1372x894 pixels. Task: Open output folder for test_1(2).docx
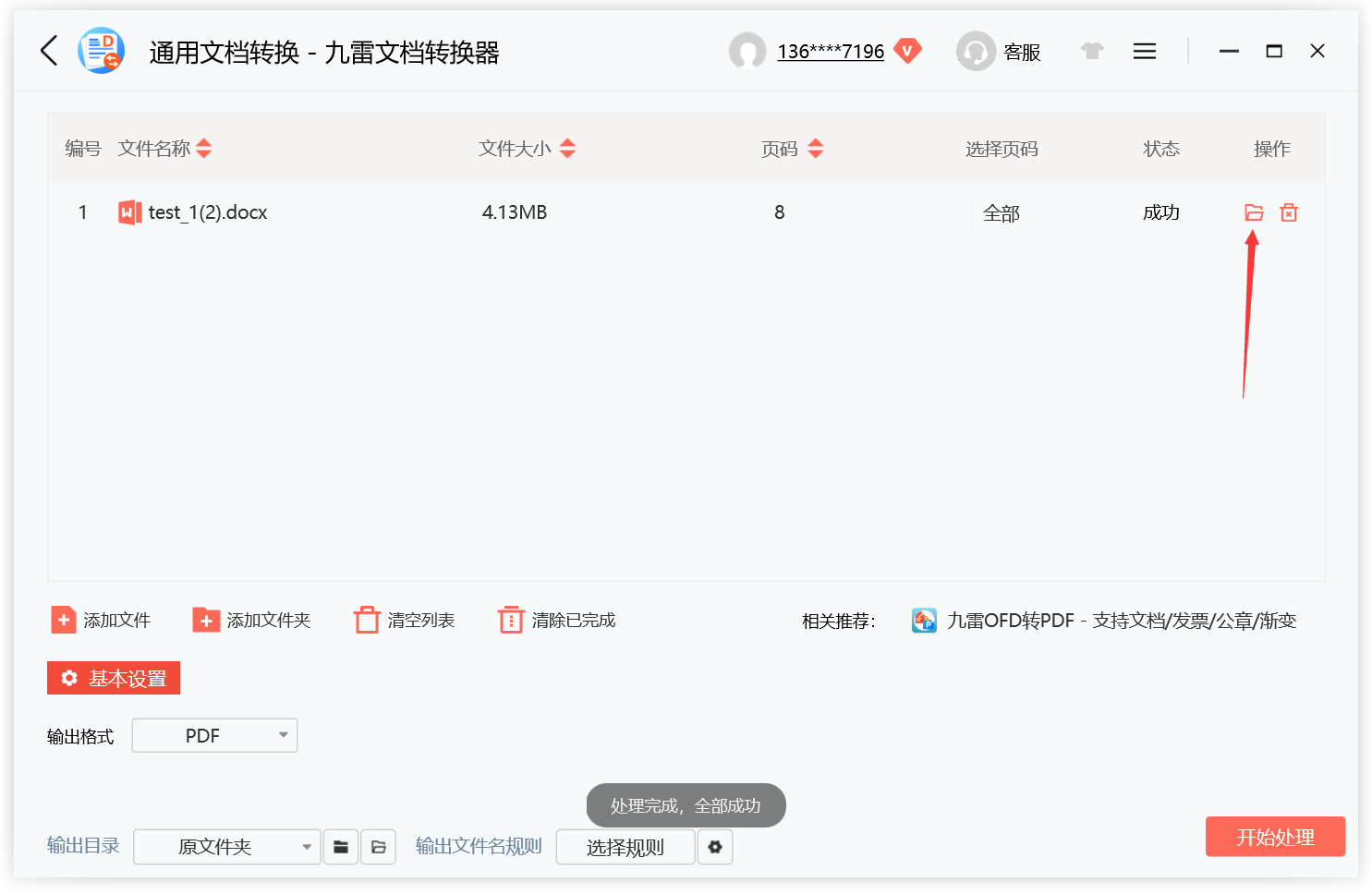(1254, 212)
